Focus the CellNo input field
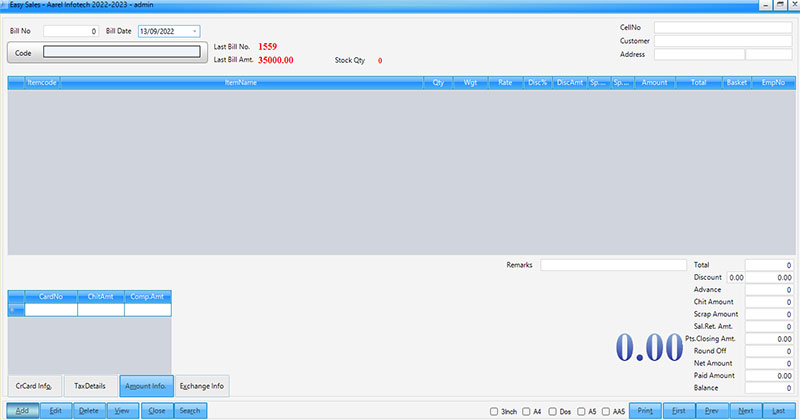 (722, 27)
